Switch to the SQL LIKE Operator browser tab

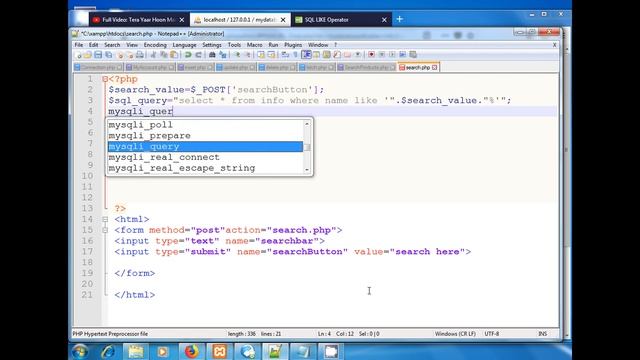click(341, 20)
